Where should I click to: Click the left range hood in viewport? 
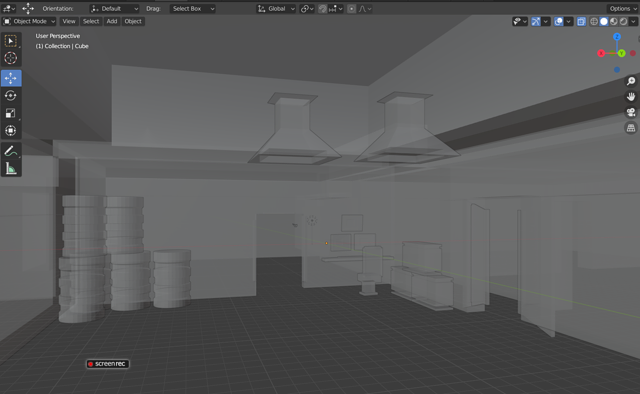point(294,129)
